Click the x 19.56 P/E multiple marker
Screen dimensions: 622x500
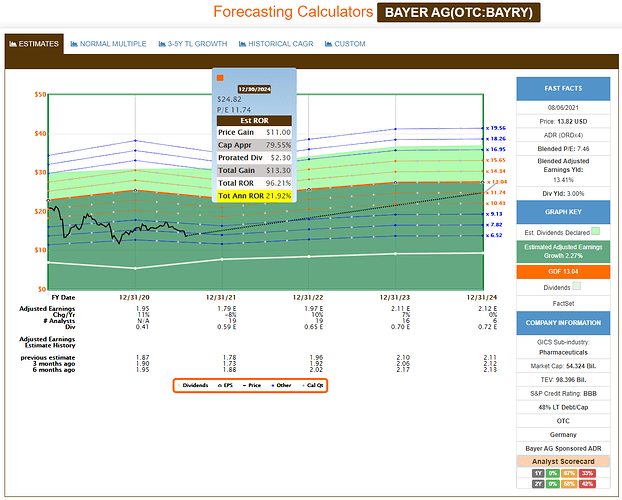pos(496,128)
